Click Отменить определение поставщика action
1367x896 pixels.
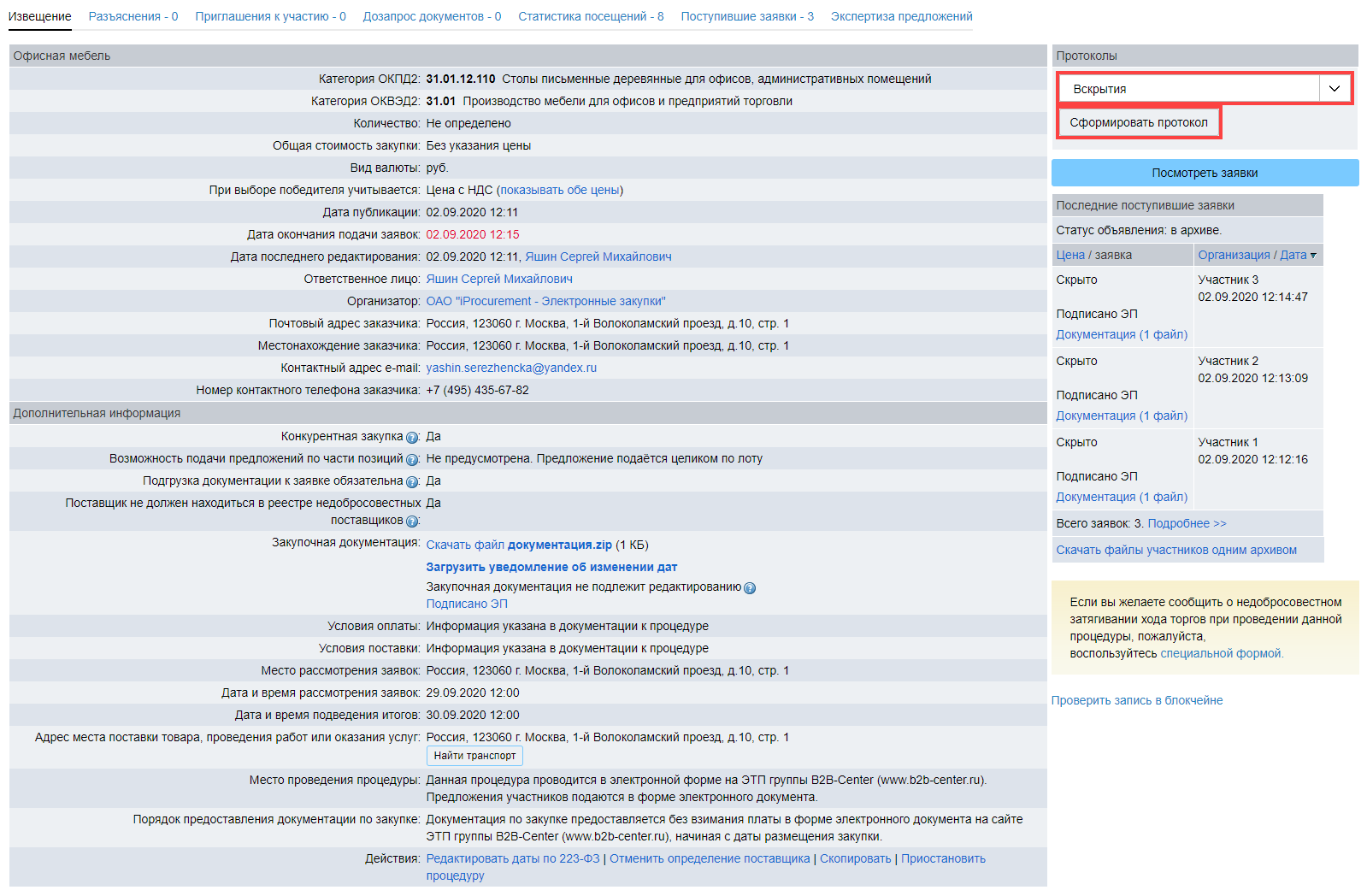(x=710, y=858)
